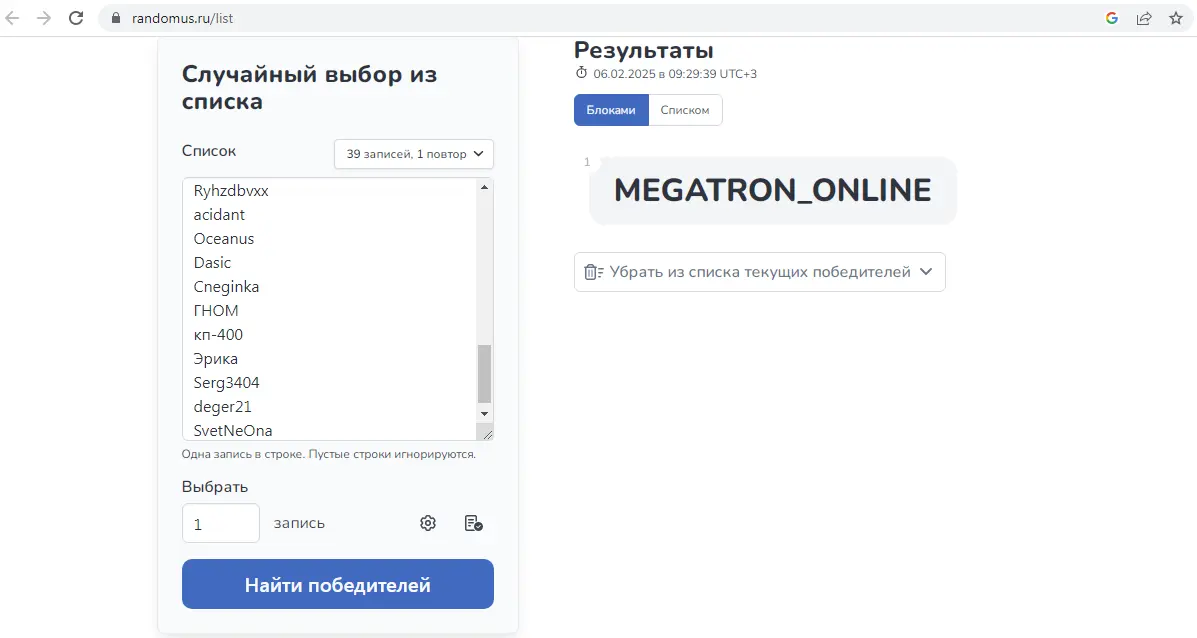
Task: Reload the randomus.ru page
Action: [x=76, y=18]
